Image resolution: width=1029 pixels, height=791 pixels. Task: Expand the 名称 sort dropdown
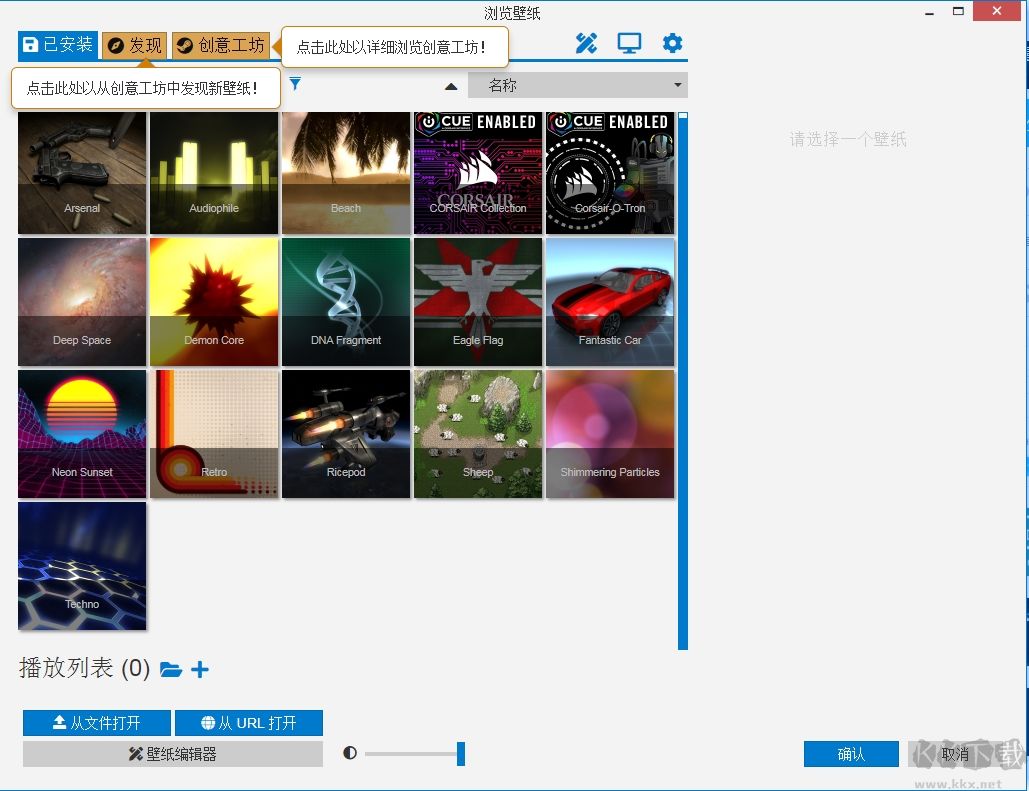coord(578,85)
